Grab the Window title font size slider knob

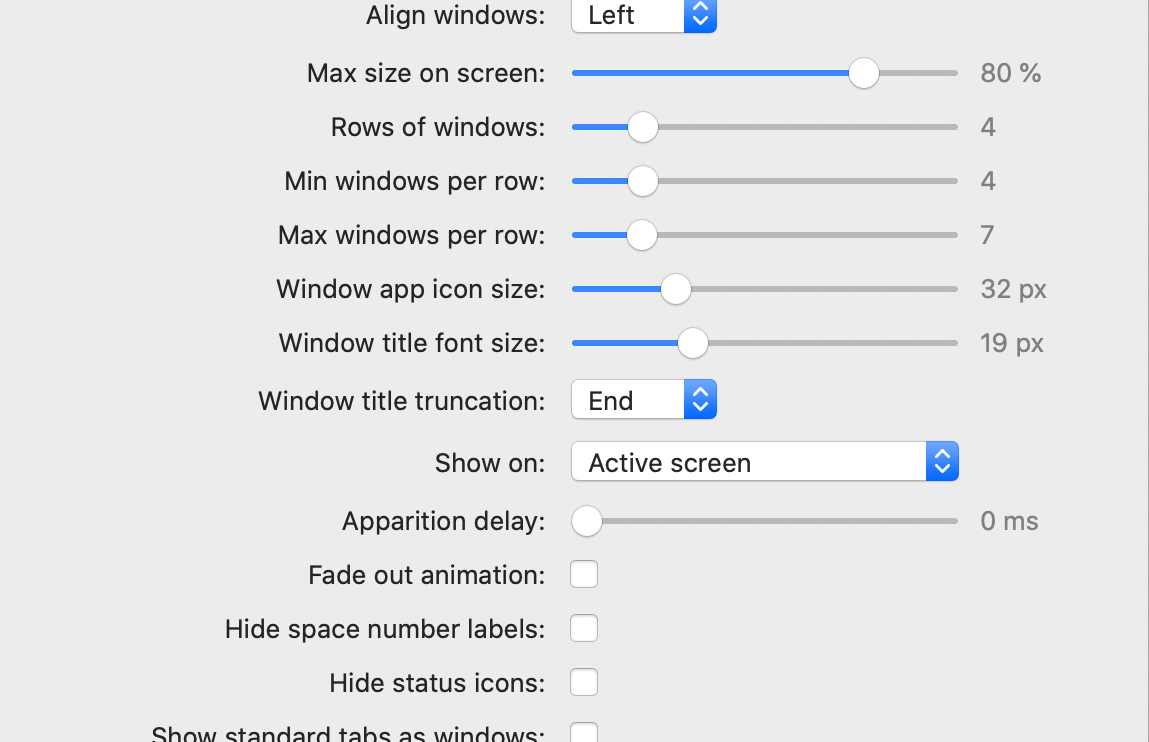point(692,343)
